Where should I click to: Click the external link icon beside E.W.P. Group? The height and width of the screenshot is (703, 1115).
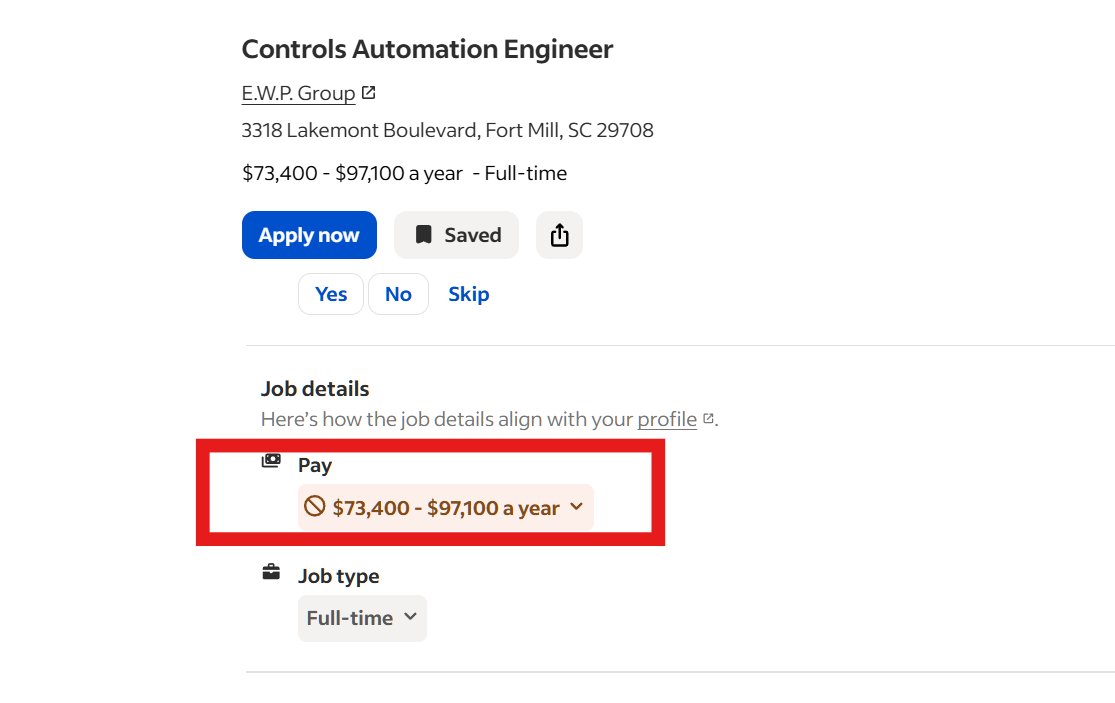pyautogui.click(x=368, y=92)
